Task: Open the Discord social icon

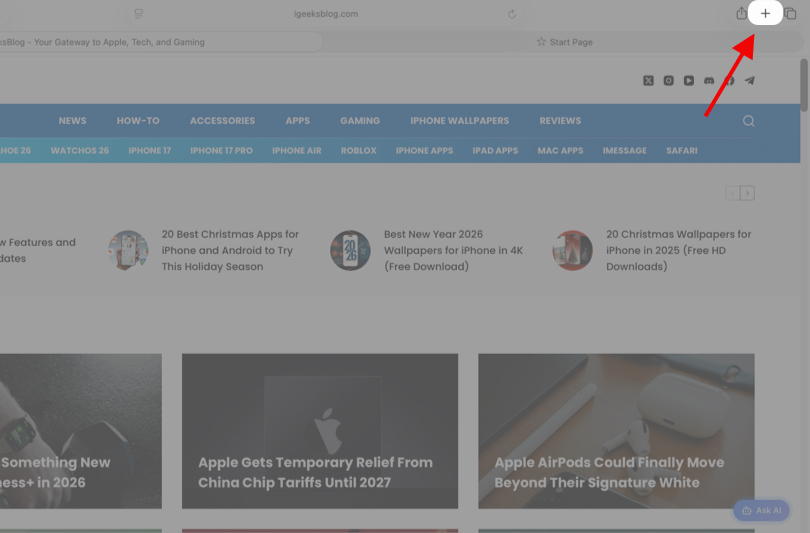Action: pos(709,81)
